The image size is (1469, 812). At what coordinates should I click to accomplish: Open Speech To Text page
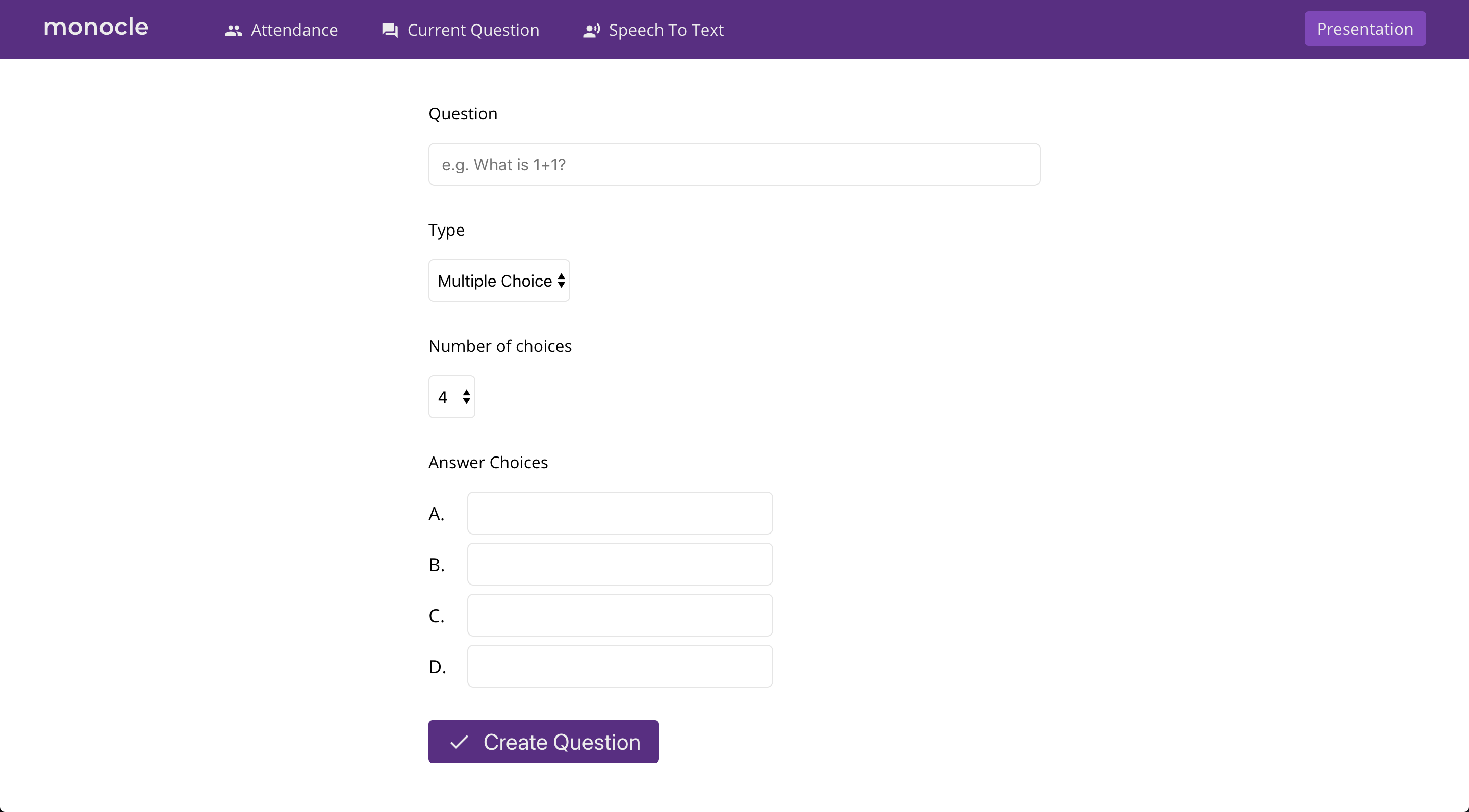(666, 30)
